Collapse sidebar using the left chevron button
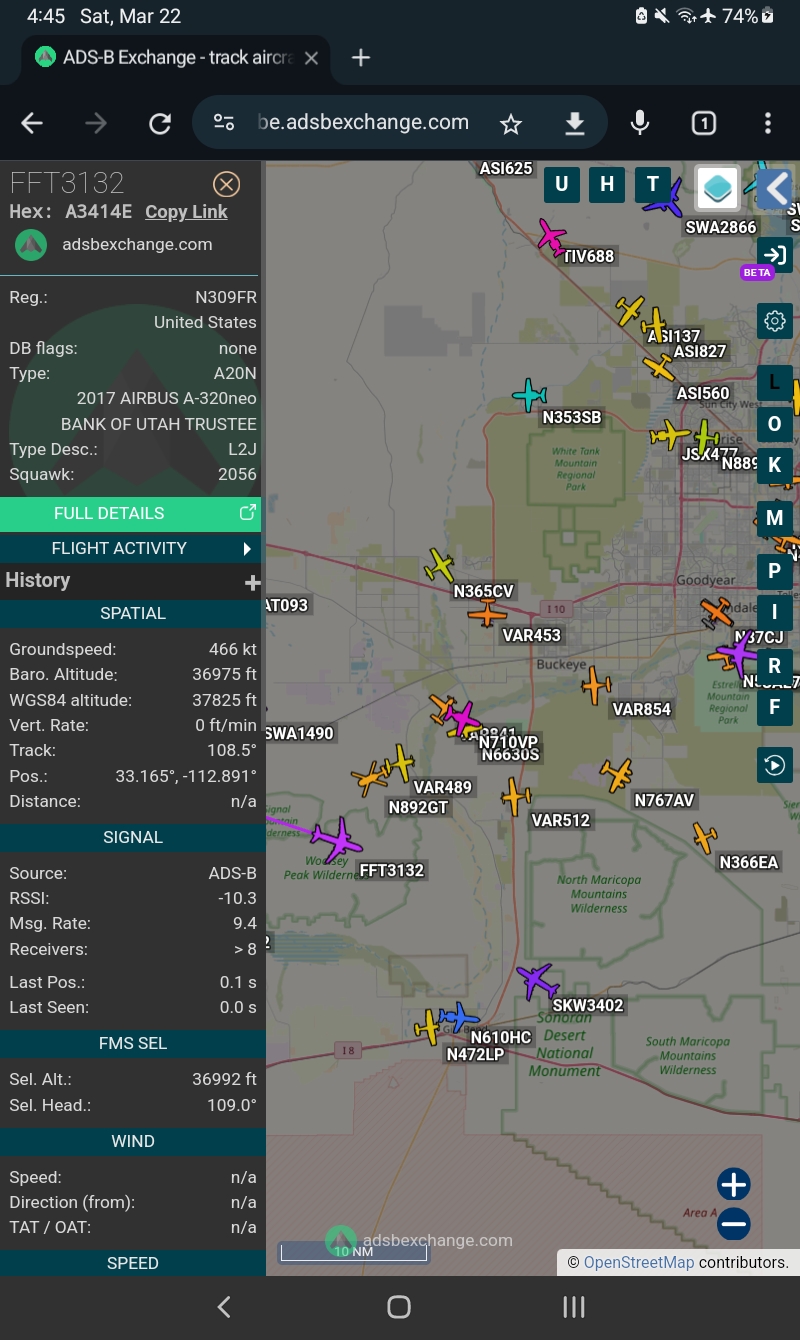Image resolution: width=800 pixels, height=1340 pixels. 775,188
